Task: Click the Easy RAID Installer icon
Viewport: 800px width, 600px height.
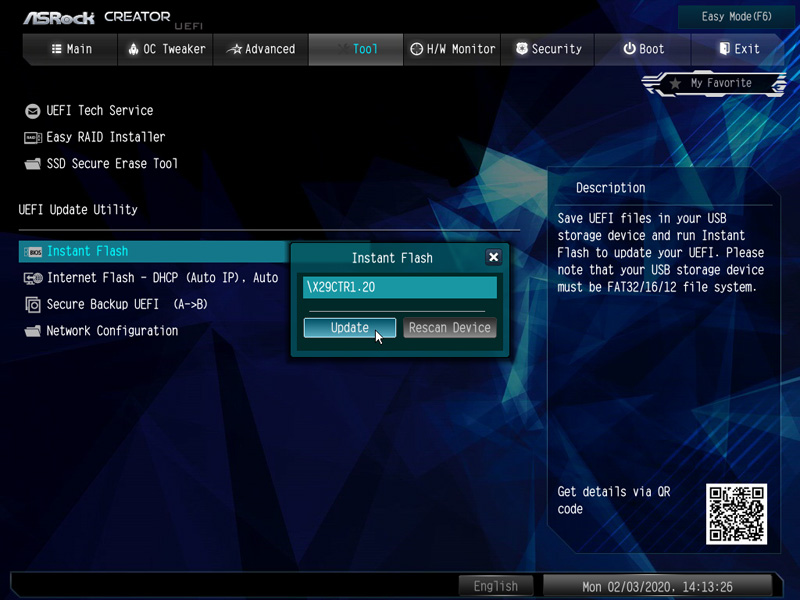Action: (33, 137)
